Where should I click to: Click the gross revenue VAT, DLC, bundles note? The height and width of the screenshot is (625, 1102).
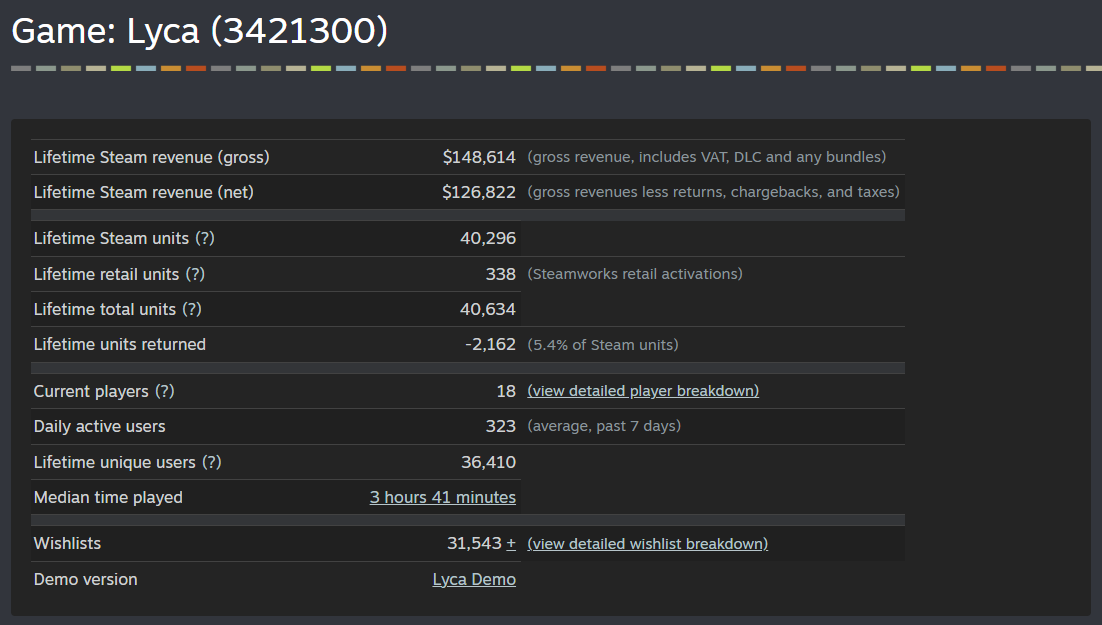click(706, 157)
